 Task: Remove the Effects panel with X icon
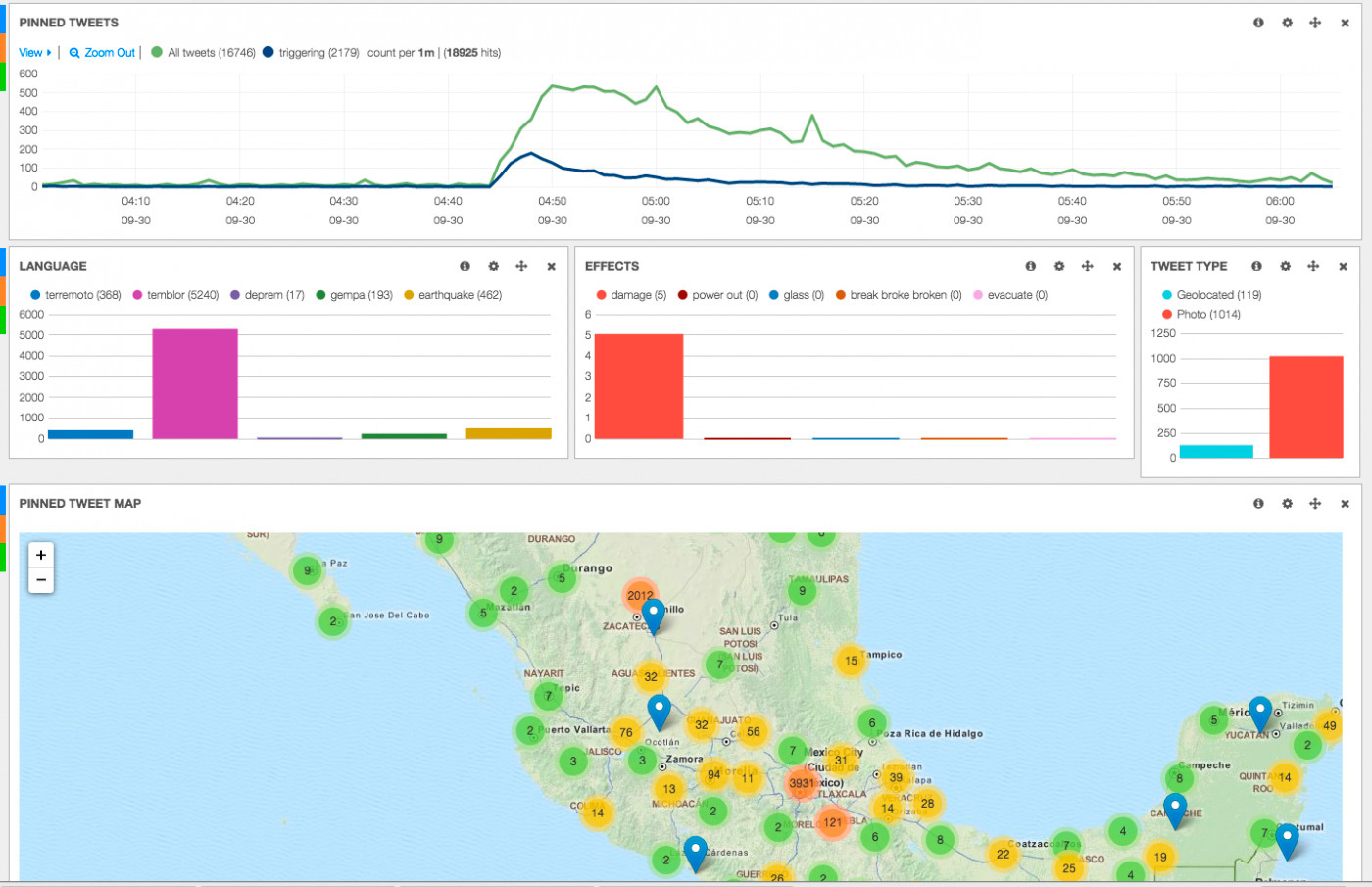[x=1116, y=266]
